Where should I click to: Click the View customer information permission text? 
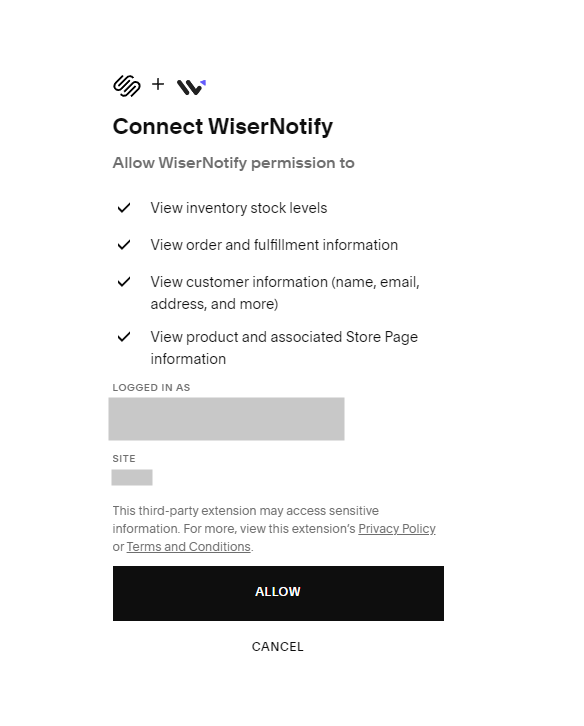click(x=285, y=293)
